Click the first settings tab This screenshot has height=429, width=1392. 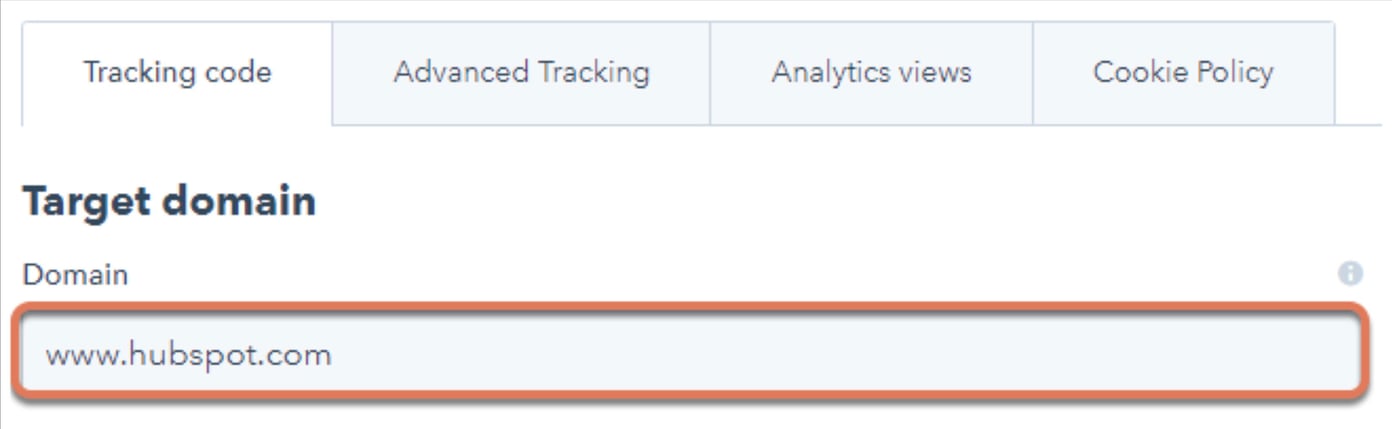click(x=177, y=73)
